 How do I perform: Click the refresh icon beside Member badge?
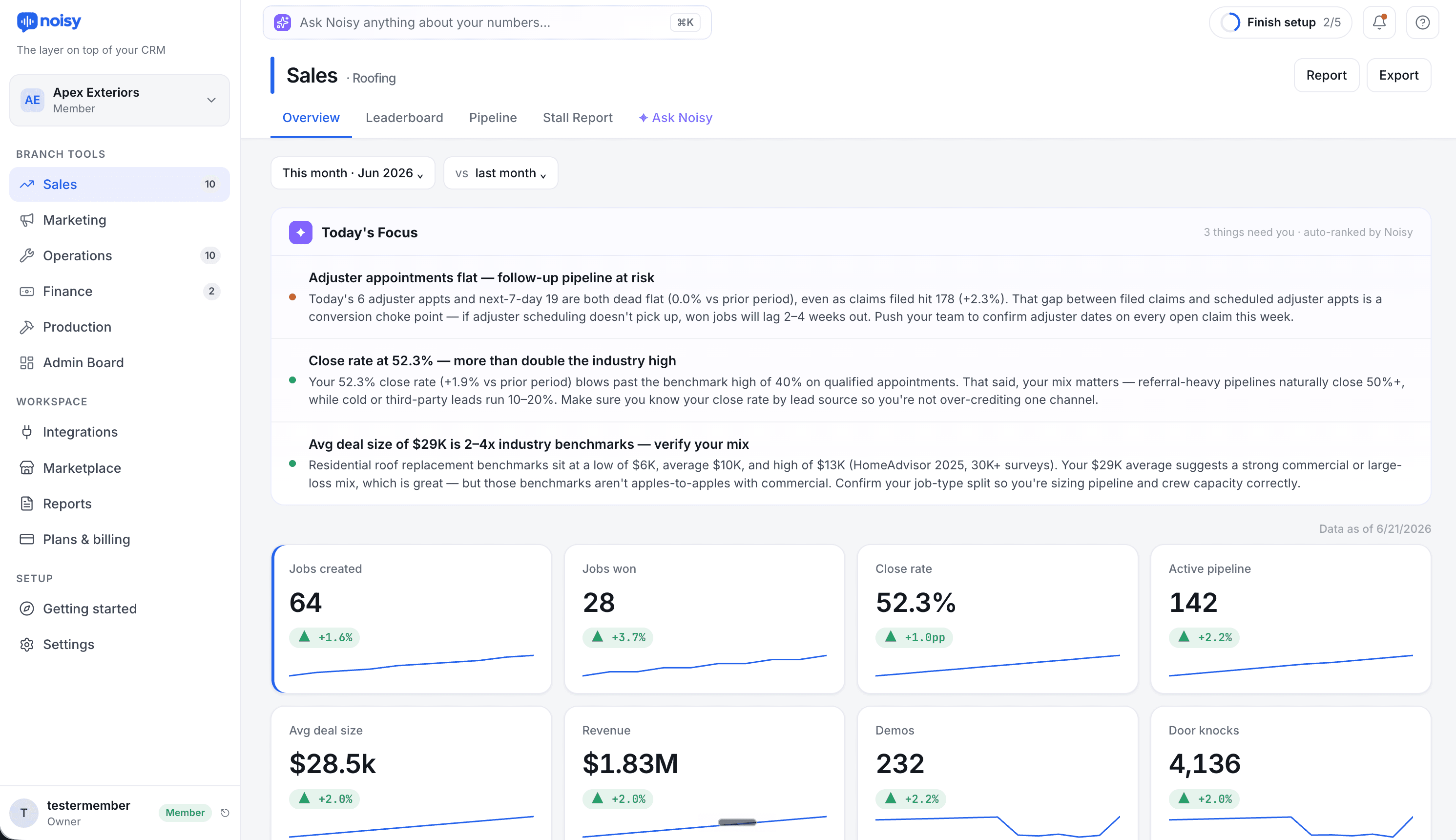pos(226,813)
